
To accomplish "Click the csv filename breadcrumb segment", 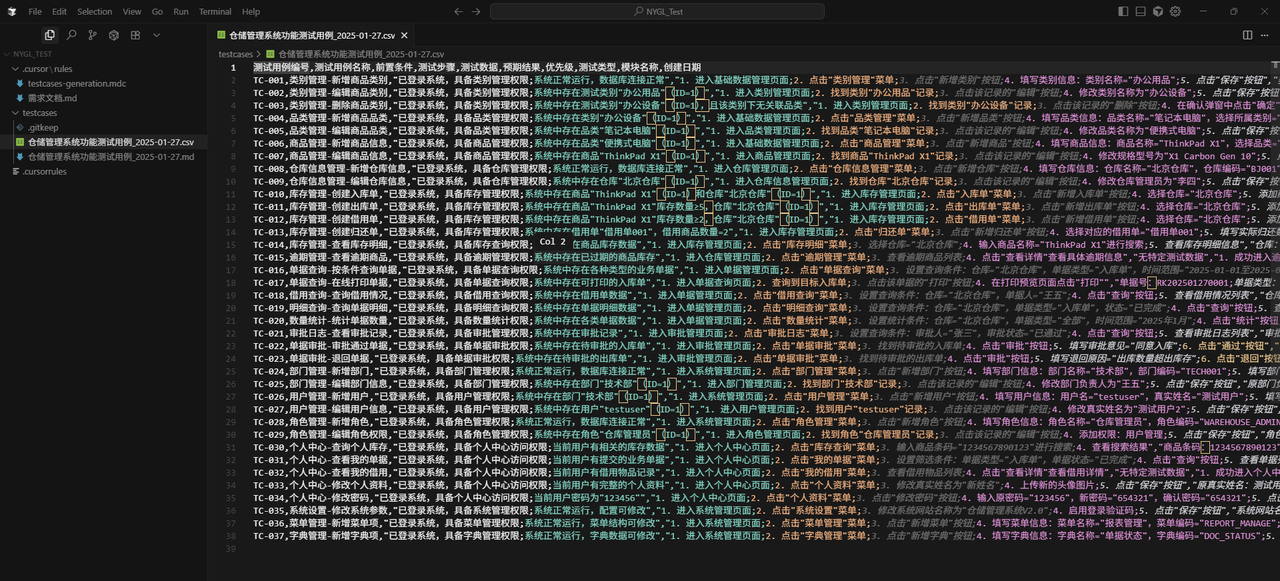I will (x=361, y=54).
